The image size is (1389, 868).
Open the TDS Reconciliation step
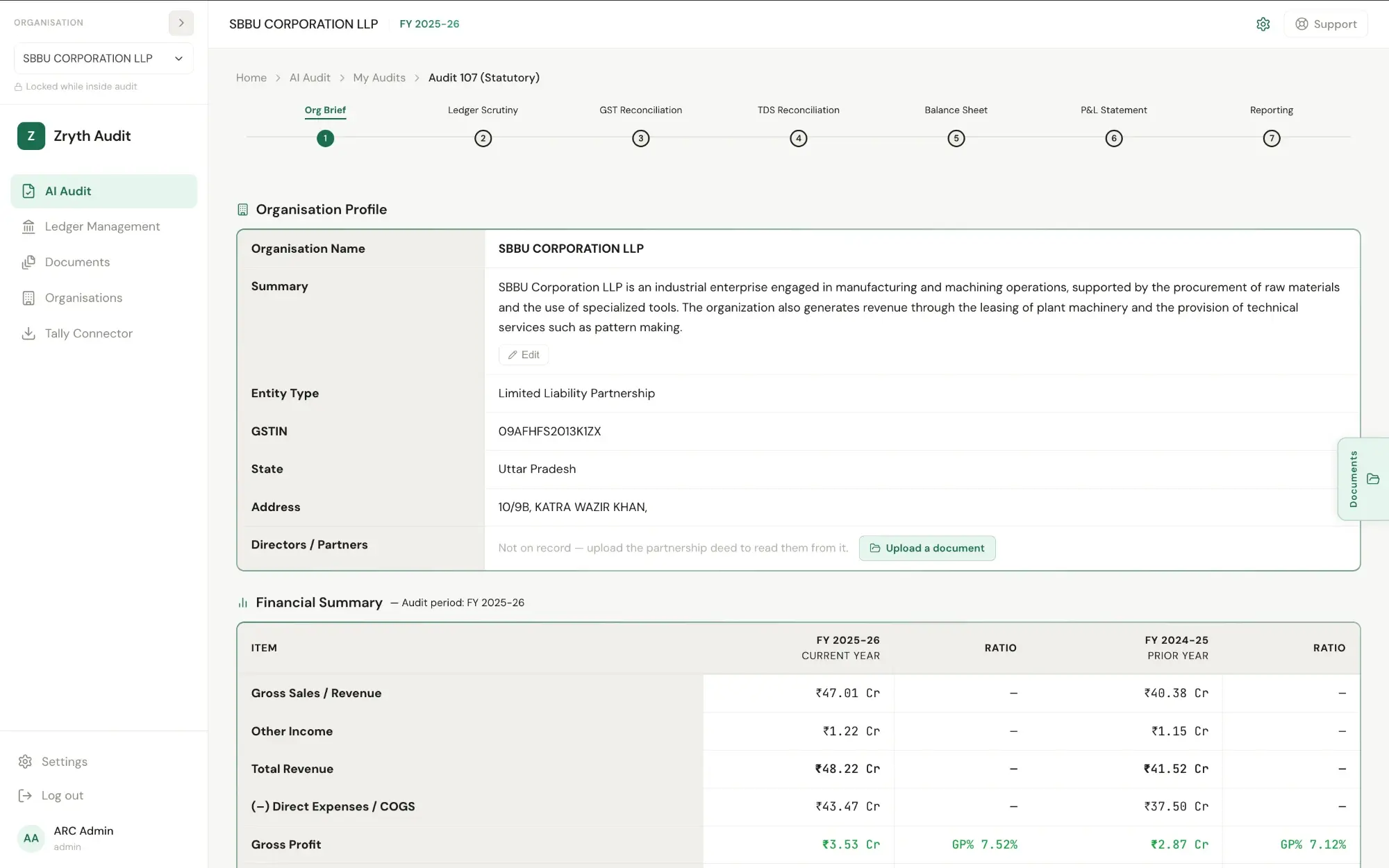pos(799,110)
